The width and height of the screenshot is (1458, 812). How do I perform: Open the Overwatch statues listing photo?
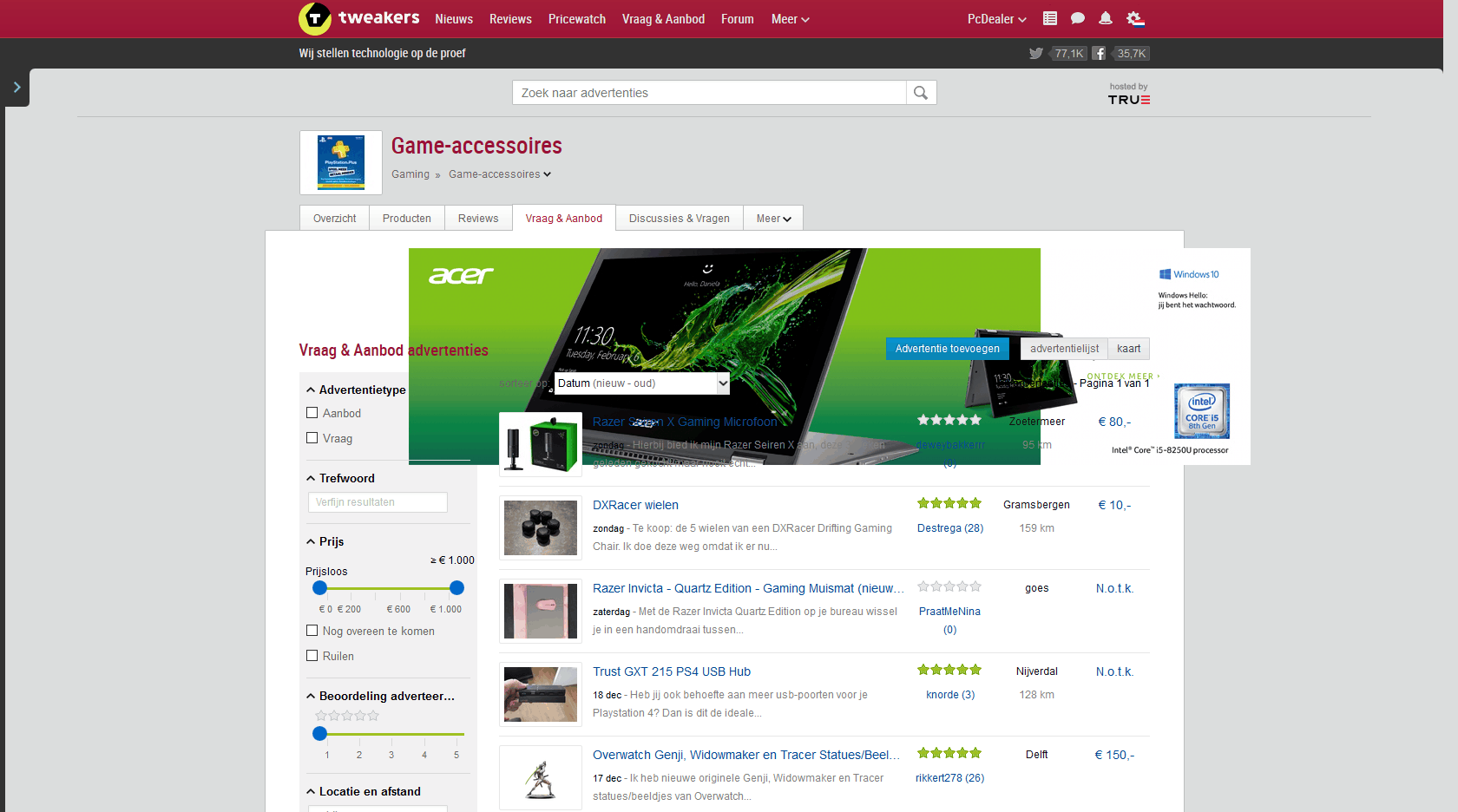coord(541,777)
